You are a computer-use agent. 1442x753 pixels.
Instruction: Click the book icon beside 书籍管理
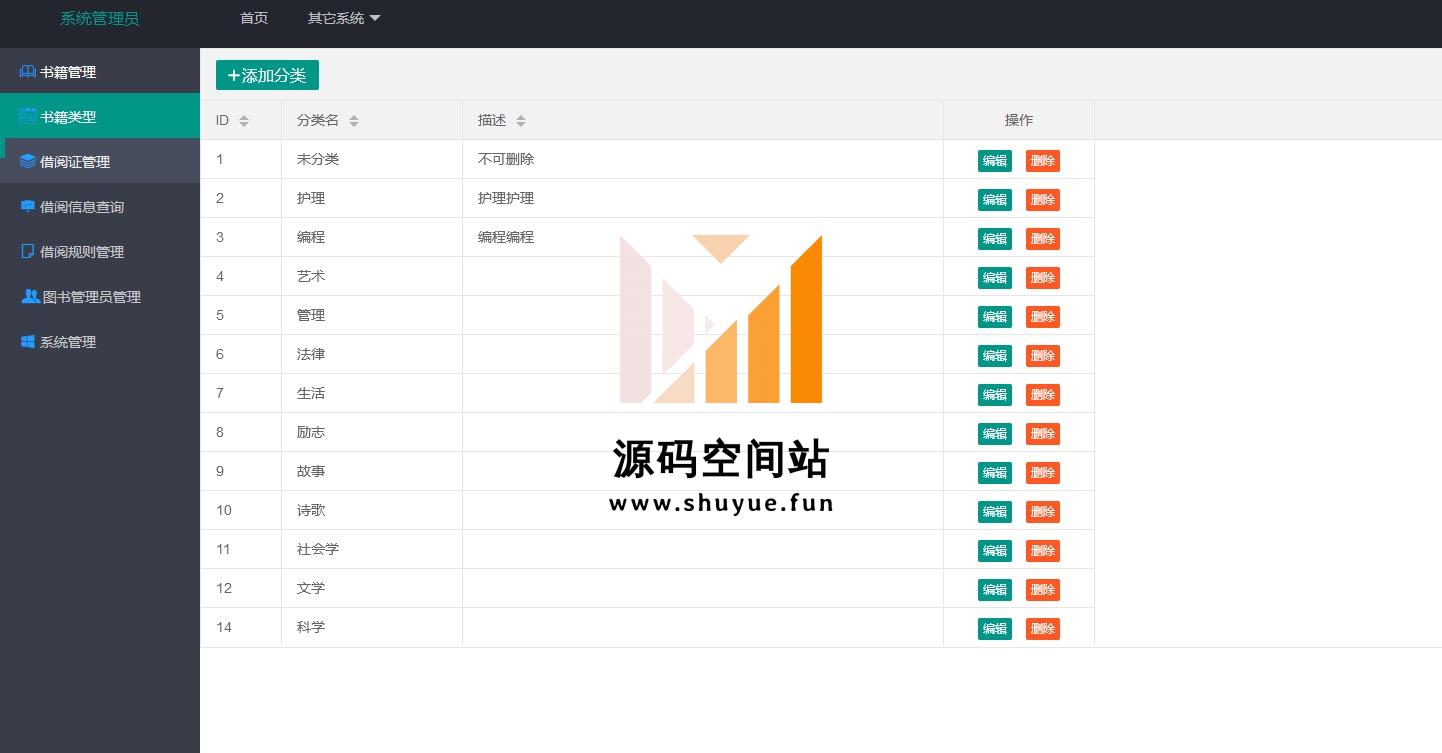28,72
